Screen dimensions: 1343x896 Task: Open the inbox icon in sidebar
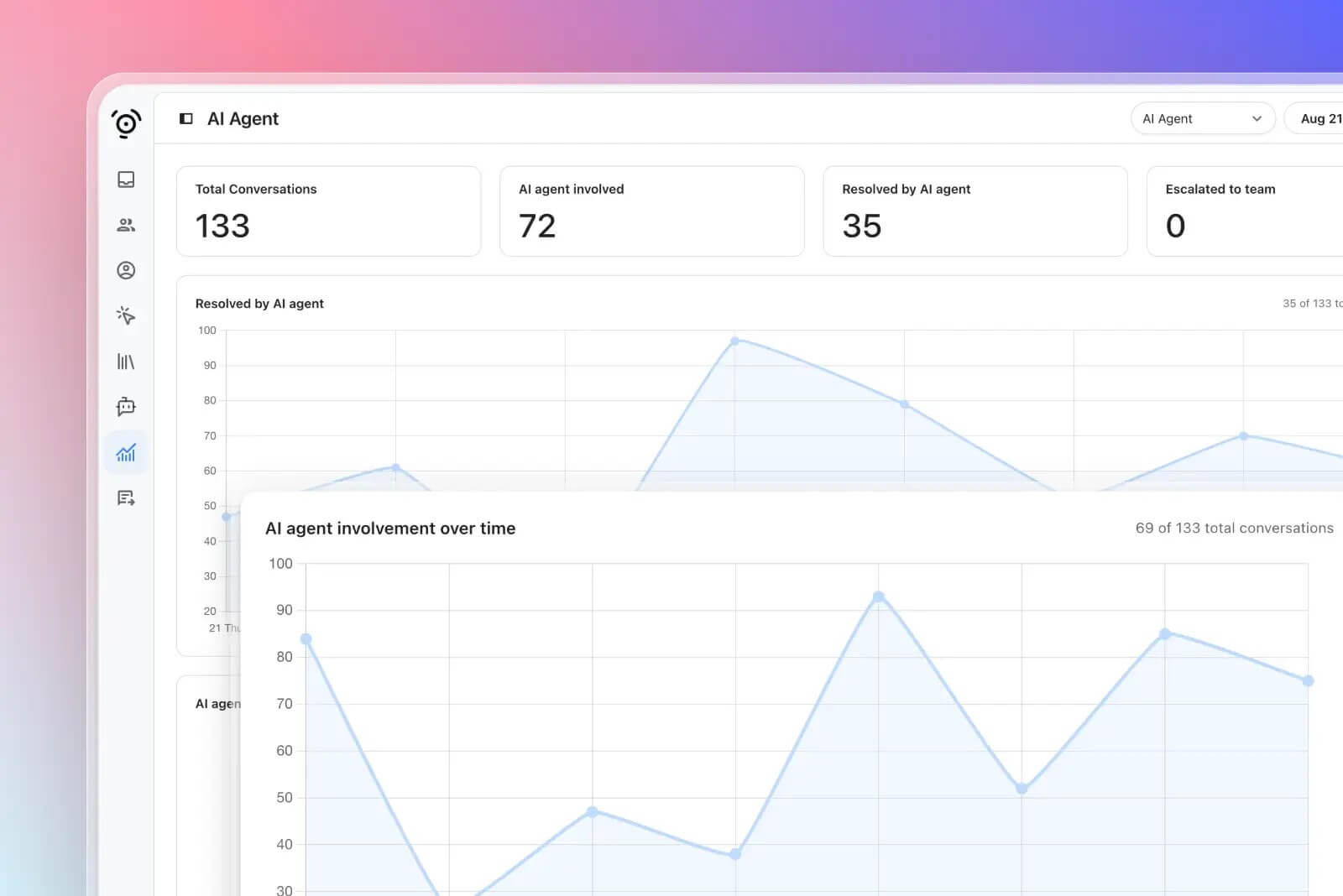point(126,180)
